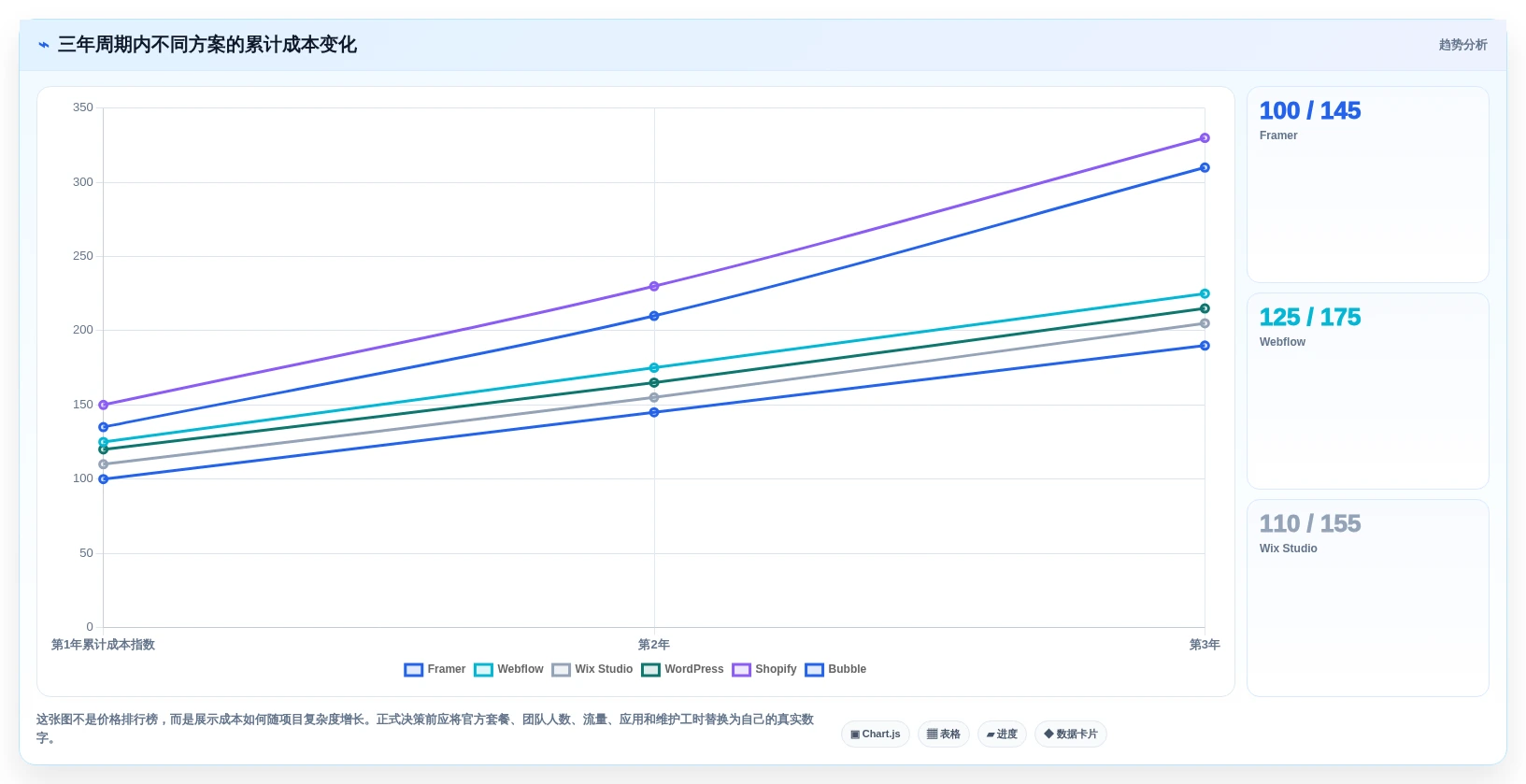Click the Wix Studio point at 第2年
The image size is (1526, 784).
(654, 397)
